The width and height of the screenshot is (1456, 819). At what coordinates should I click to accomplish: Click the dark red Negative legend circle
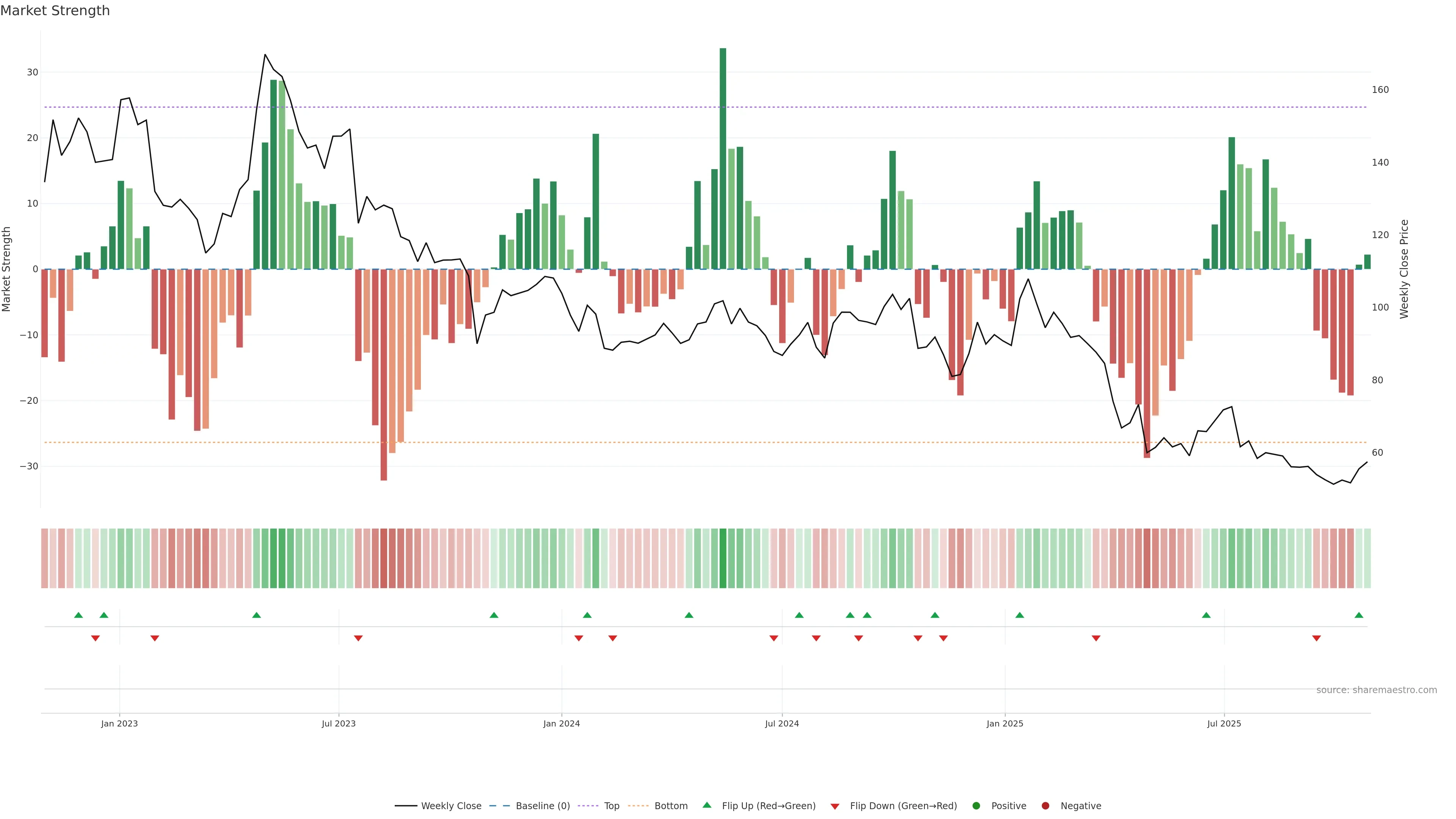[x=1045, y=805]
